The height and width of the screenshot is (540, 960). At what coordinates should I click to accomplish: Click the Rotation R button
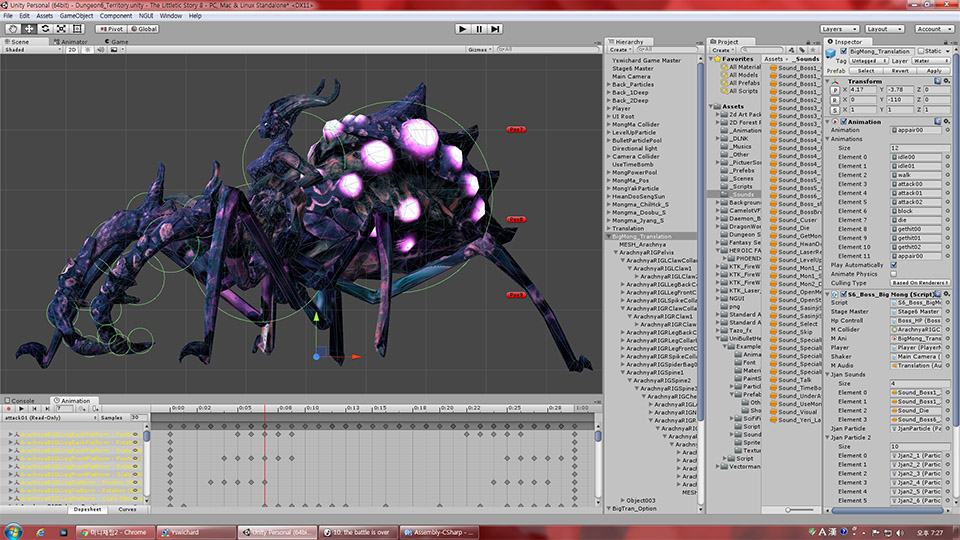pyautogui.click(x=834, y=100)
